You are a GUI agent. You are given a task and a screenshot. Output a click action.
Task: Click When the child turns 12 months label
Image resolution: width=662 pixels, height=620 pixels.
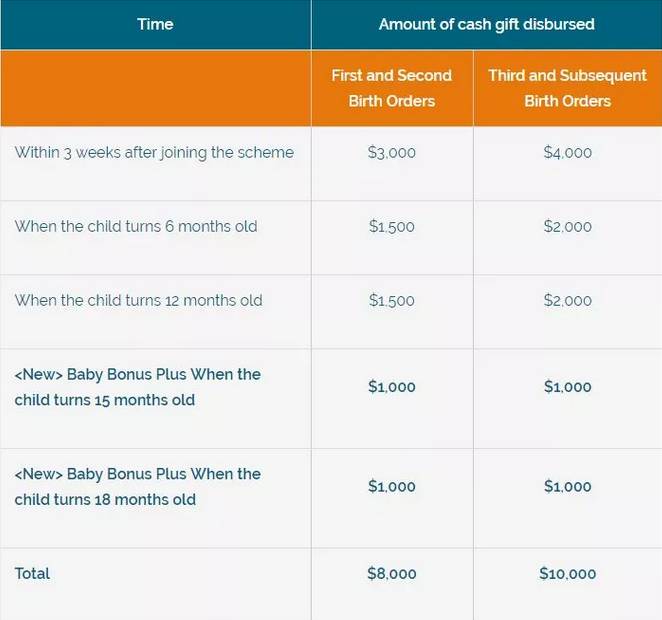pyautogui.click(x=138, y=300)
